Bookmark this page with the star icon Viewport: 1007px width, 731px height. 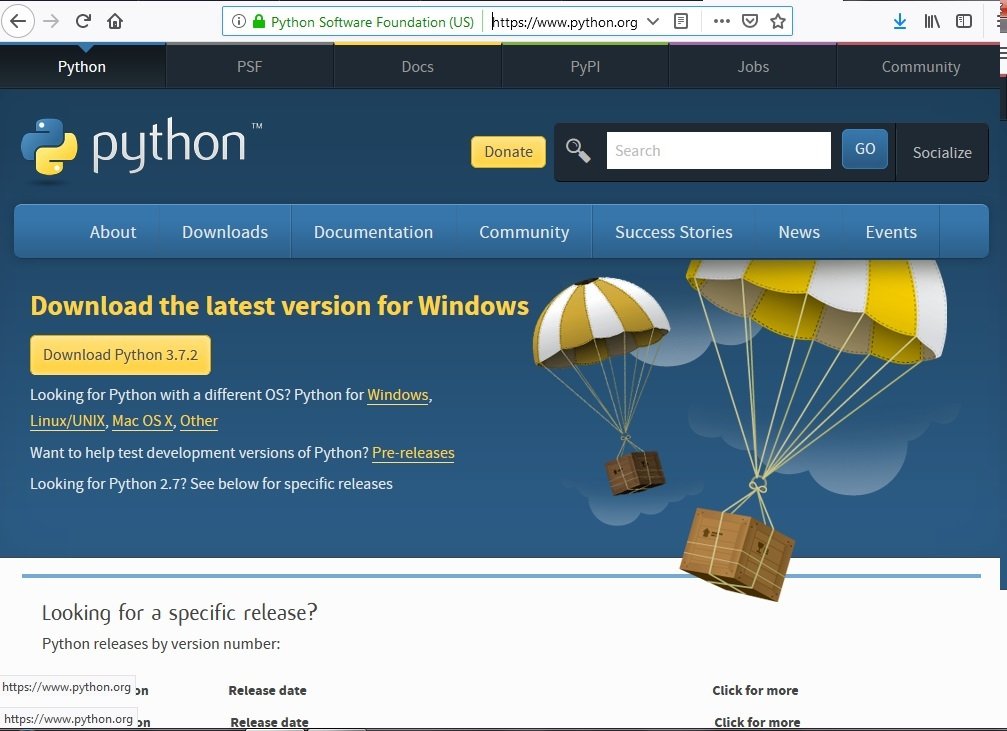pos(778,21)
